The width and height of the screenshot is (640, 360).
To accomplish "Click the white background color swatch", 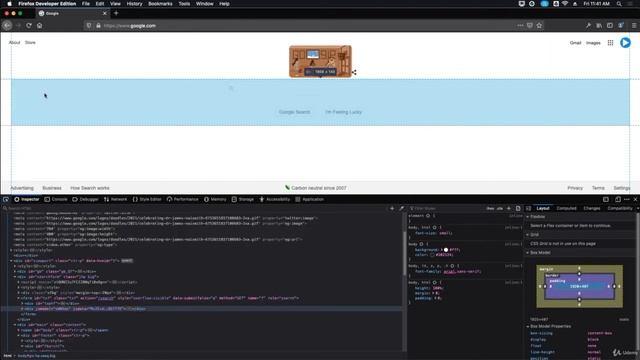I will point(446,250).
